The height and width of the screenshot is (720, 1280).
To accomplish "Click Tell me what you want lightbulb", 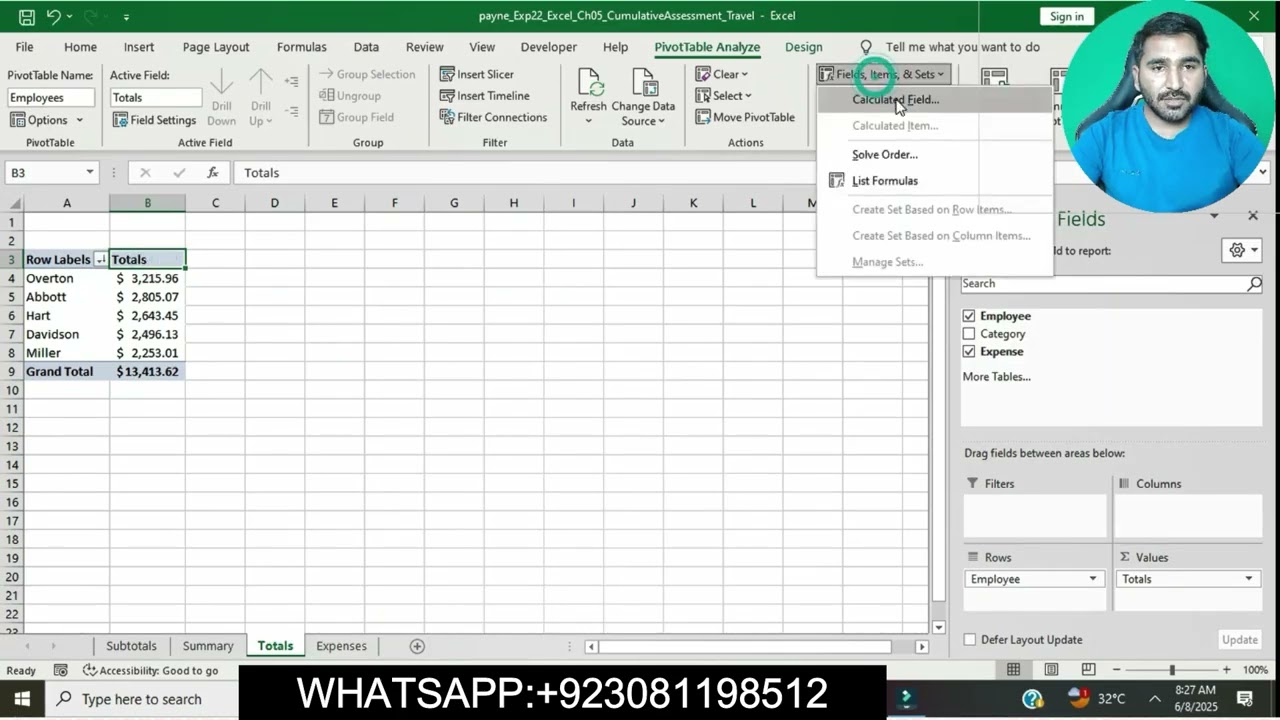I will click(866, 47).
